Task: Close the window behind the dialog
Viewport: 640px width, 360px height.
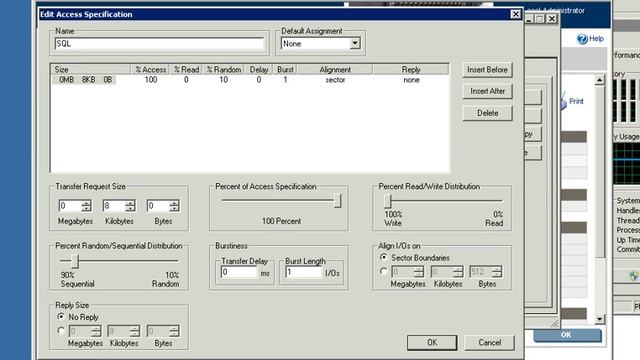Action: pyautogui.click(x=551, y=19)
